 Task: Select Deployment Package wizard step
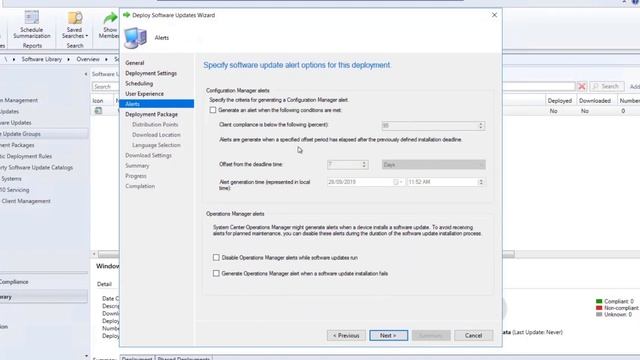[151, 115]
